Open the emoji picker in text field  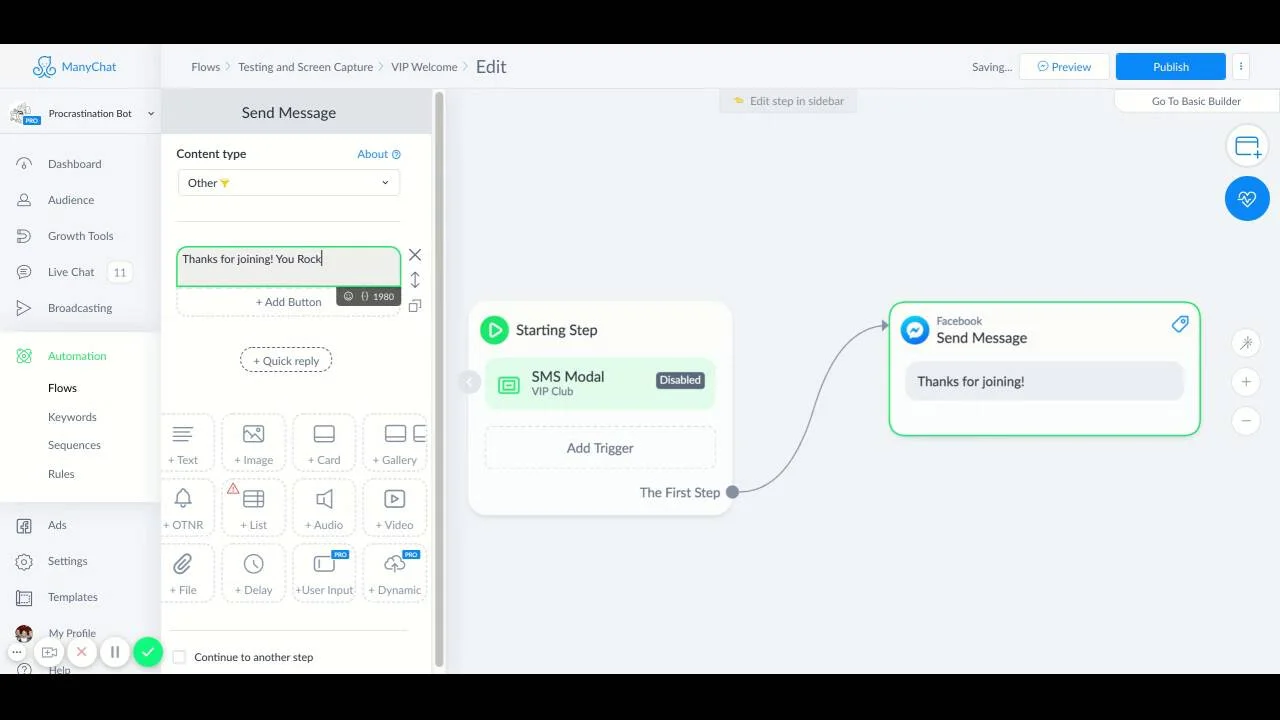348,296
